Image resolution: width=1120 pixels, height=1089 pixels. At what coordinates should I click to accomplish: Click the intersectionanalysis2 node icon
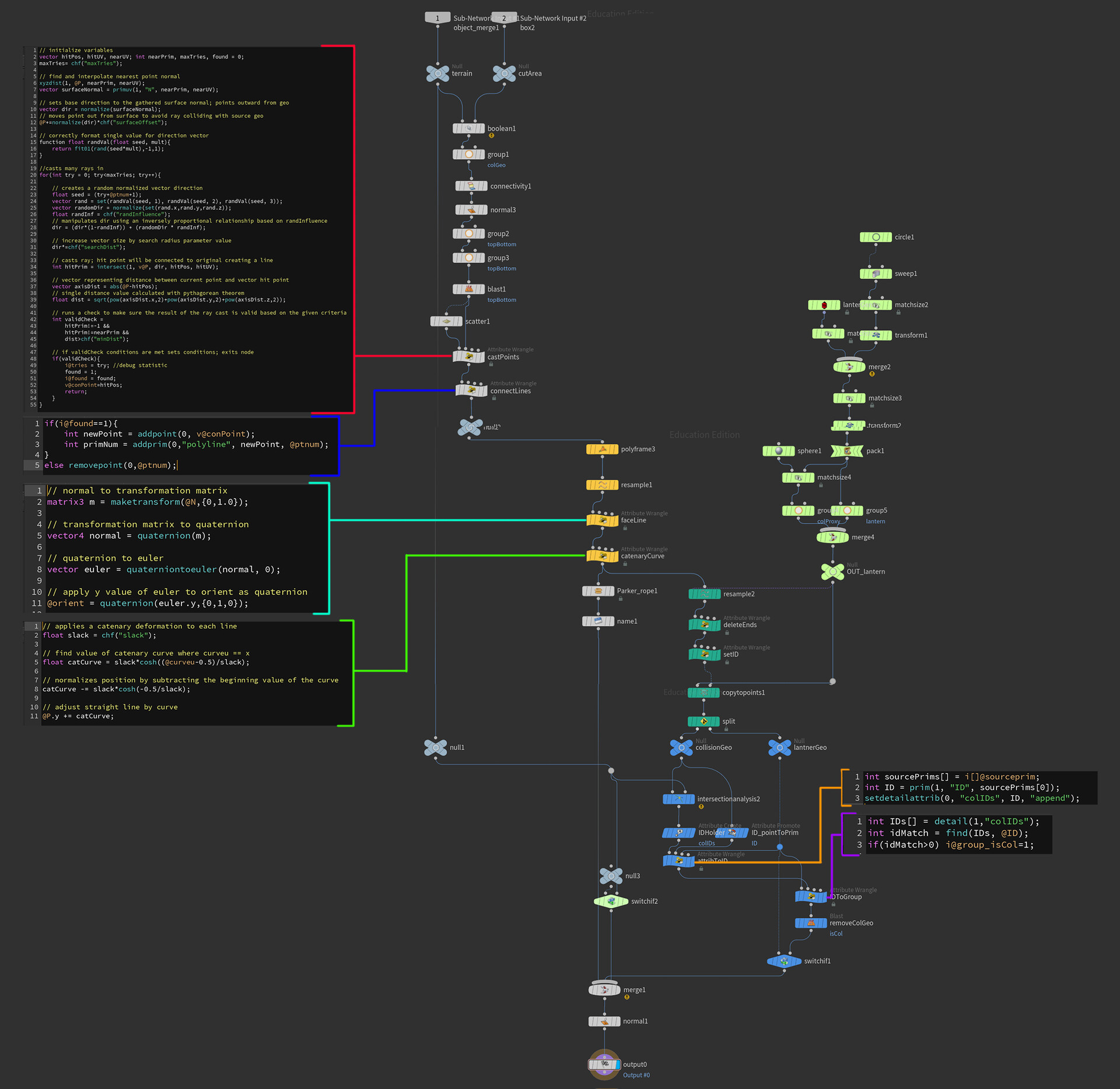pos(678,799)
